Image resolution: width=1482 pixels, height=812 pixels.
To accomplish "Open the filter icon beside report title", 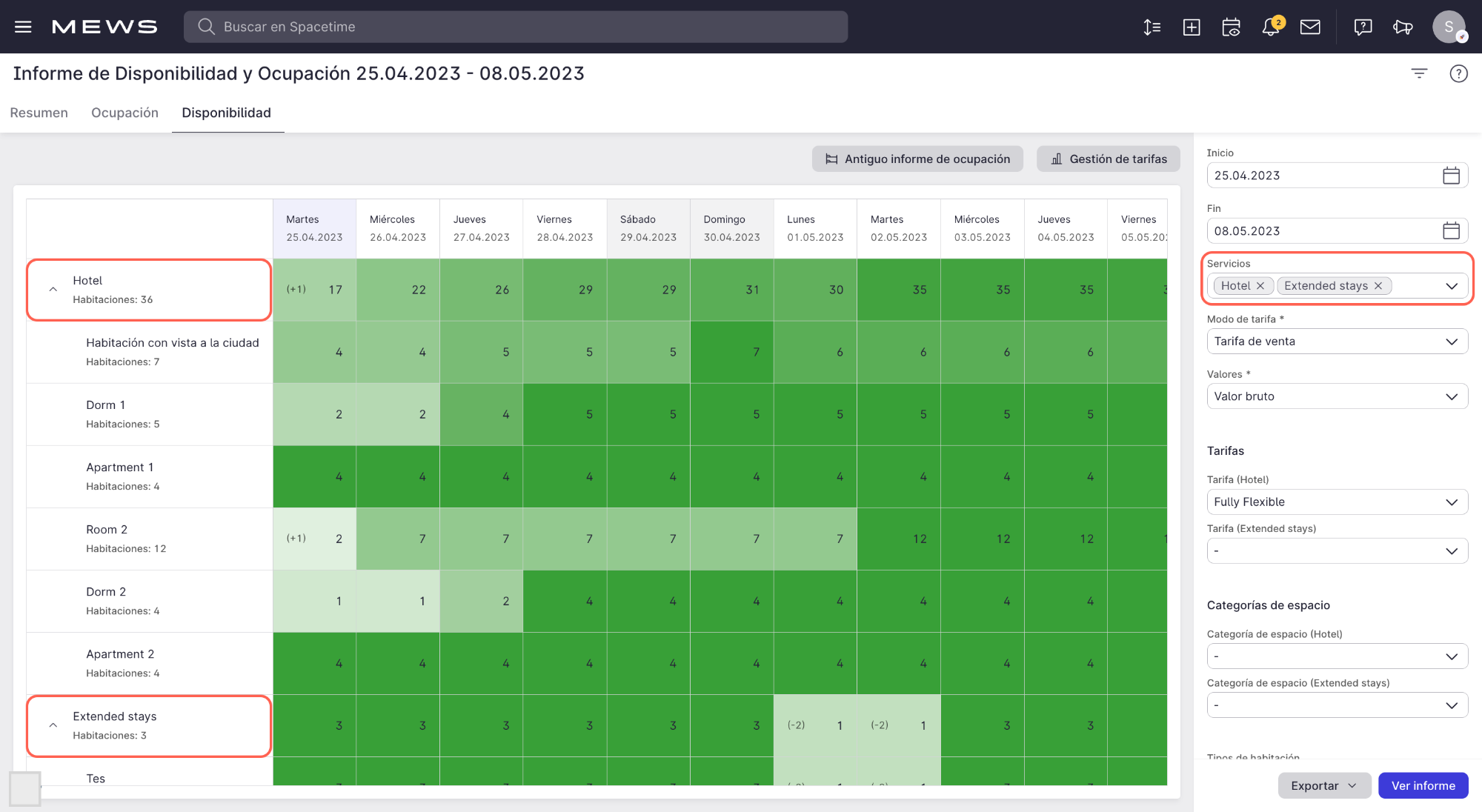I will [x=1419, y=73].
